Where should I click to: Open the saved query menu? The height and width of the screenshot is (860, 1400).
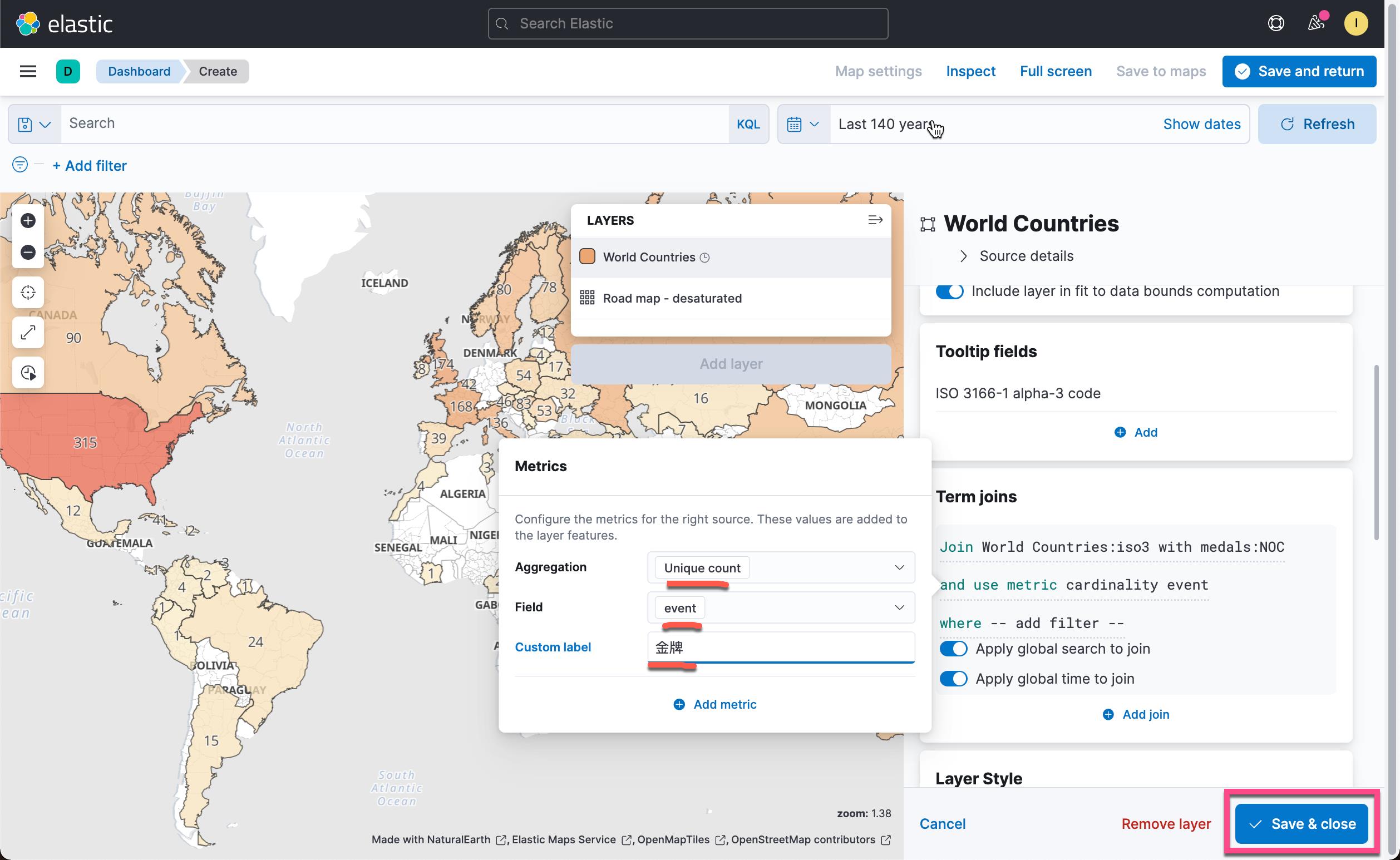click(x=34, y=124)
